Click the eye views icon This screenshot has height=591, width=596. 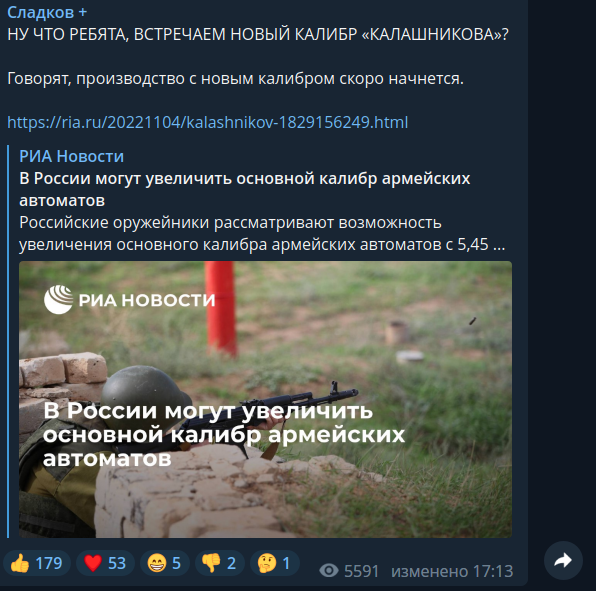[x=329, y=570]
